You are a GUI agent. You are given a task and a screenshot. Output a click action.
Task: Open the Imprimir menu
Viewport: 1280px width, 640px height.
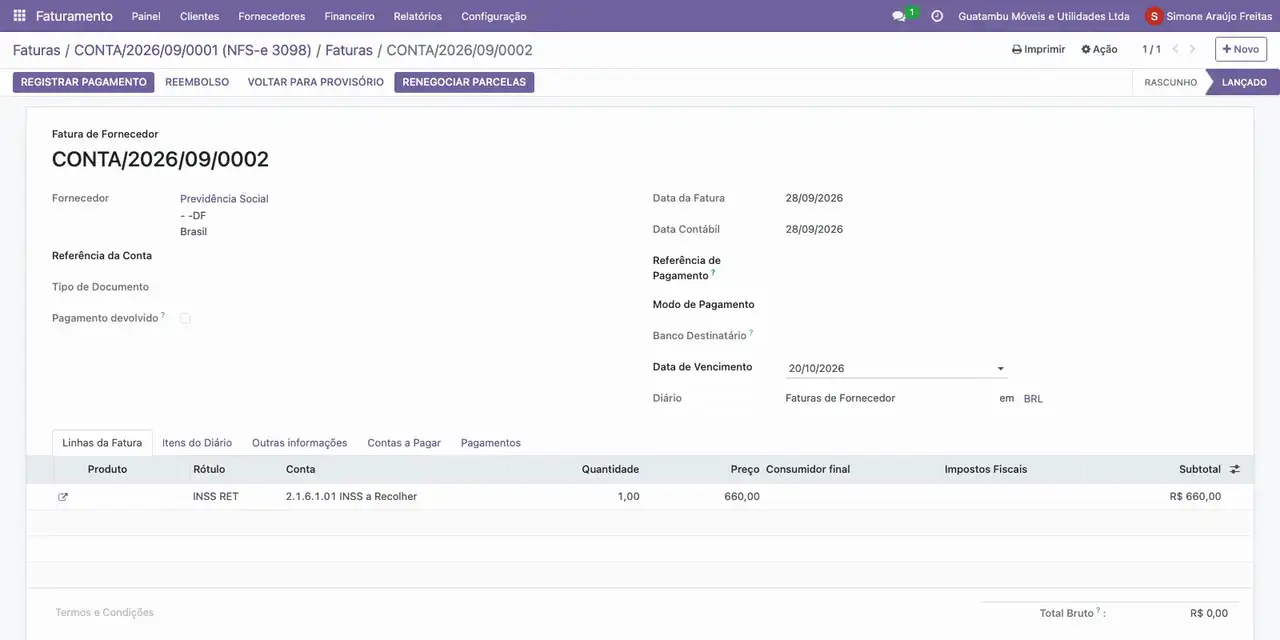[1038, 49]
